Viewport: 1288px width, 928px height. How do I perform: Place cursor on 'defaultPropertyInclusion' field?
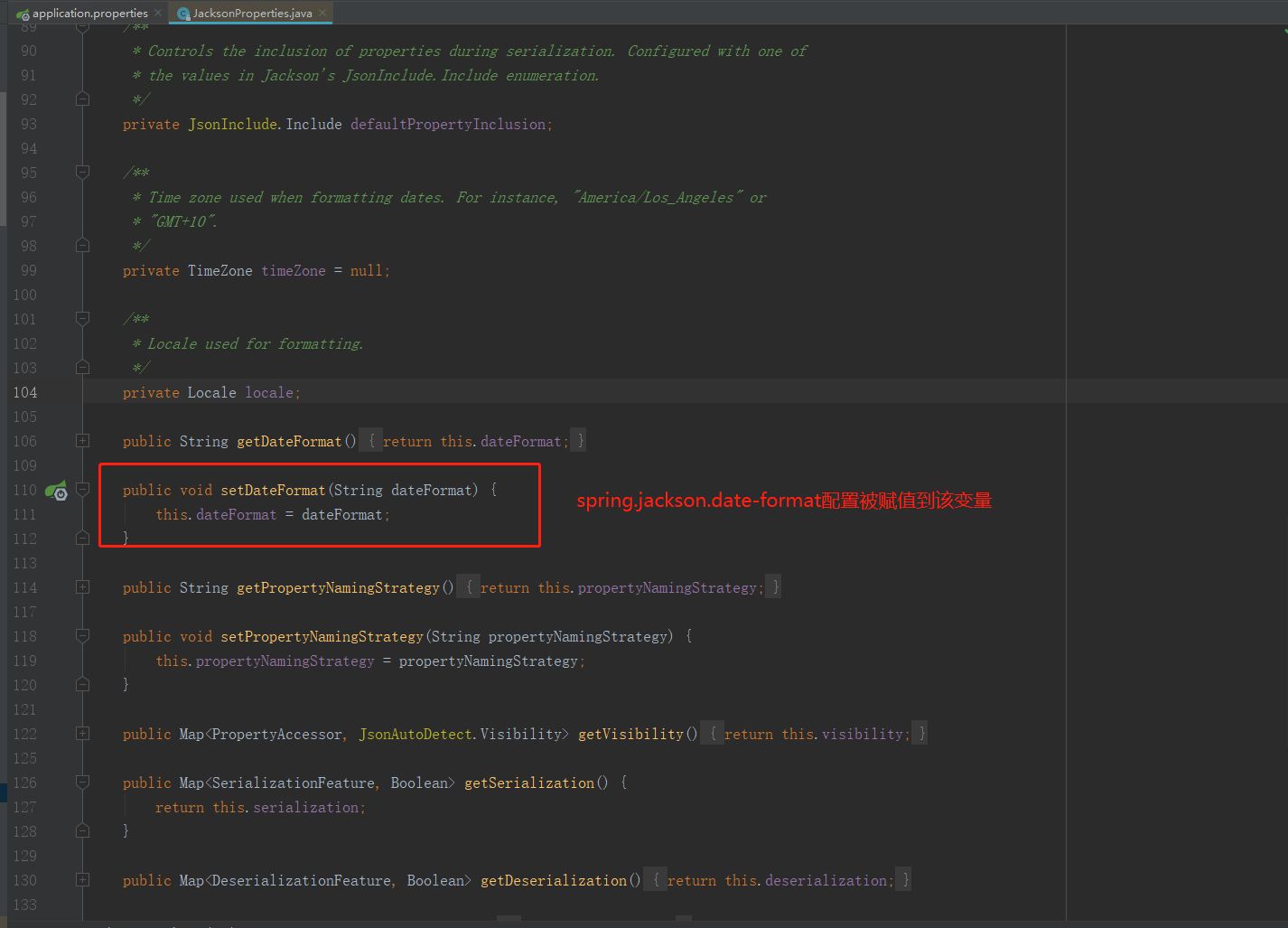coord(448,124)
